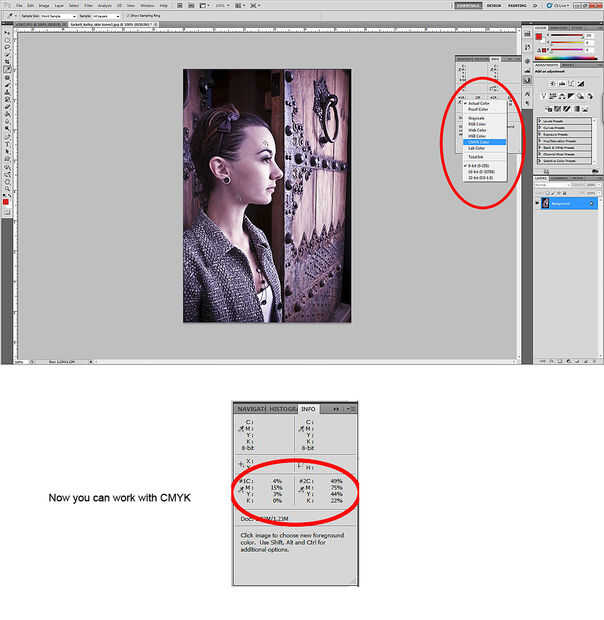Add a Brightness/Contrast adjustment

point(551,84)
